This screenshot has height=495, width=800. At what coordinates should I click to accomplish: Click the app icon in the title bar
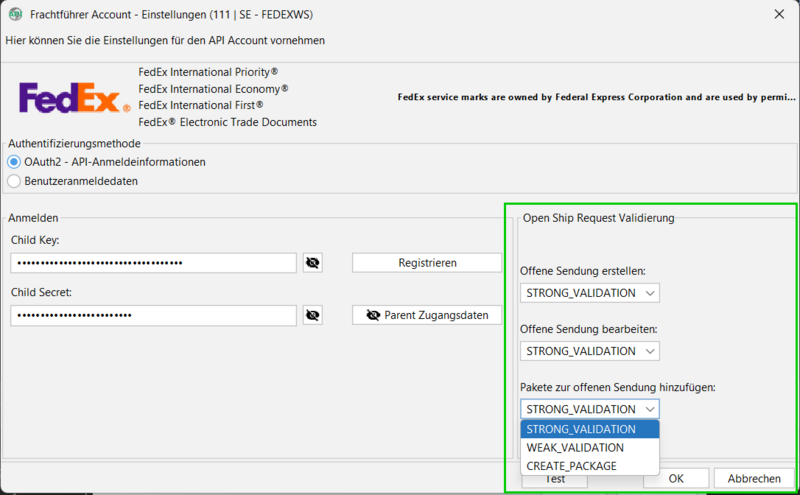[15, 14]
